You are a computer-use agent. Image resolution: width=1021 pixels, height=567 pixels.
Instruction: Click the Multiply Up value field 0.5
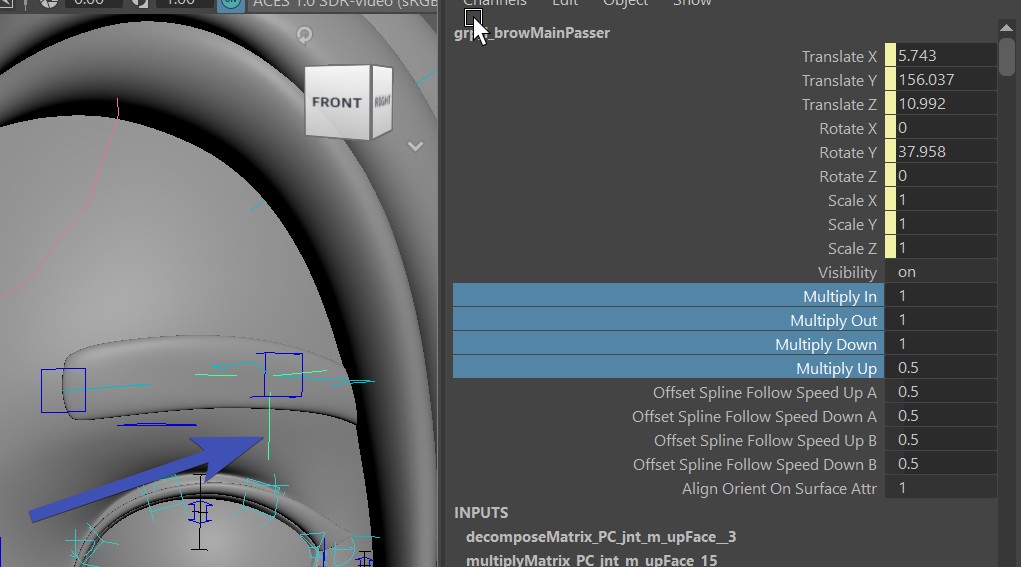941,368
